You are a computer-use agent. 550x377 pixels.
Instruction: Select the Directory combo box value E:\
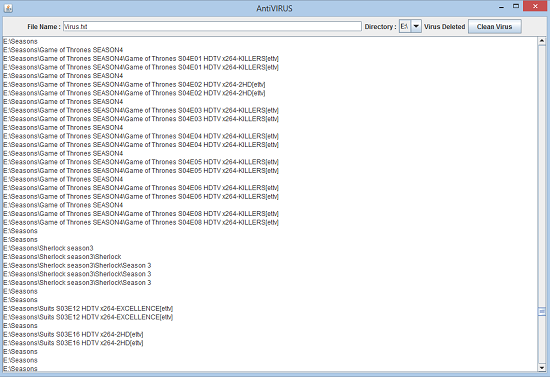tap(405, 26)
